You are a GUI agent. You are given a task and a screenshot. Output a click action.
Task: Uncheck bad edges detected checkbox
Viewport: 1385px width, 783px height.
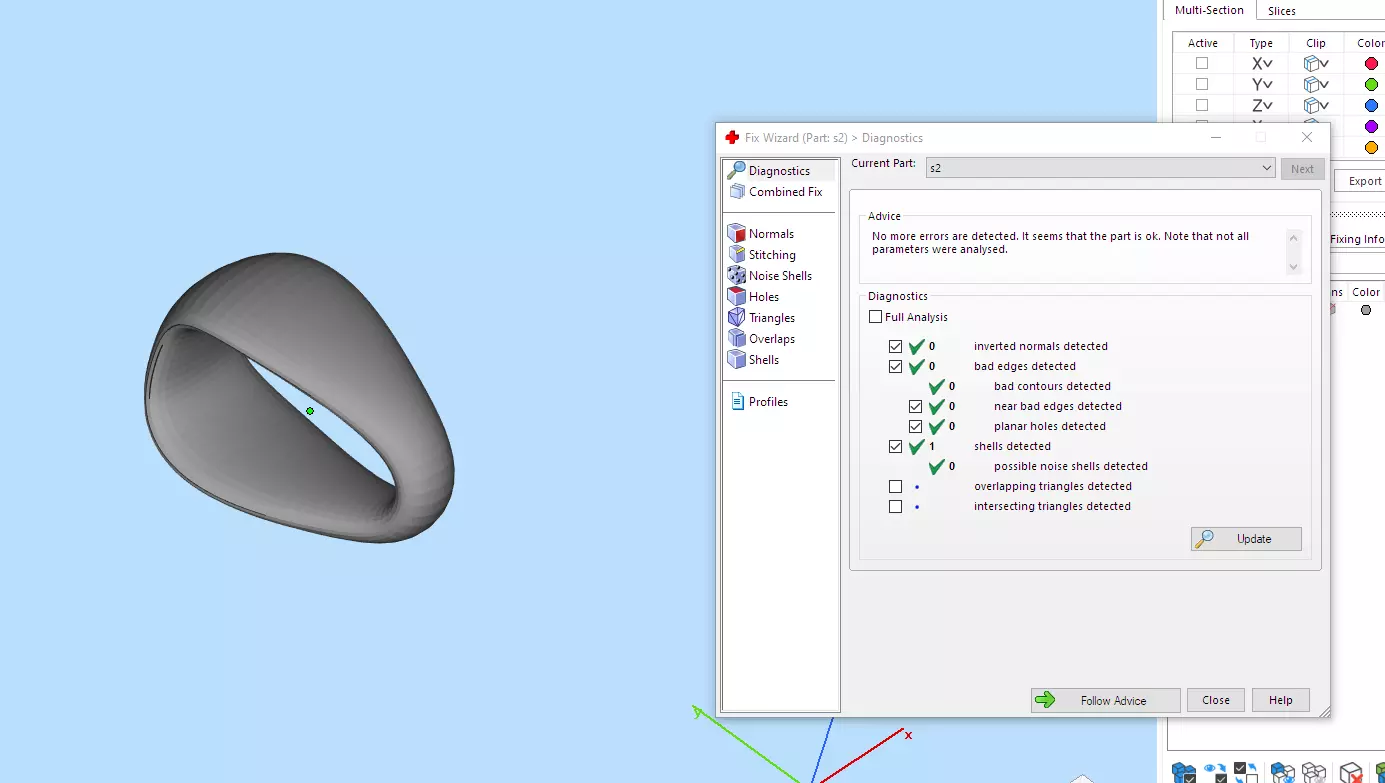(895, 366)
